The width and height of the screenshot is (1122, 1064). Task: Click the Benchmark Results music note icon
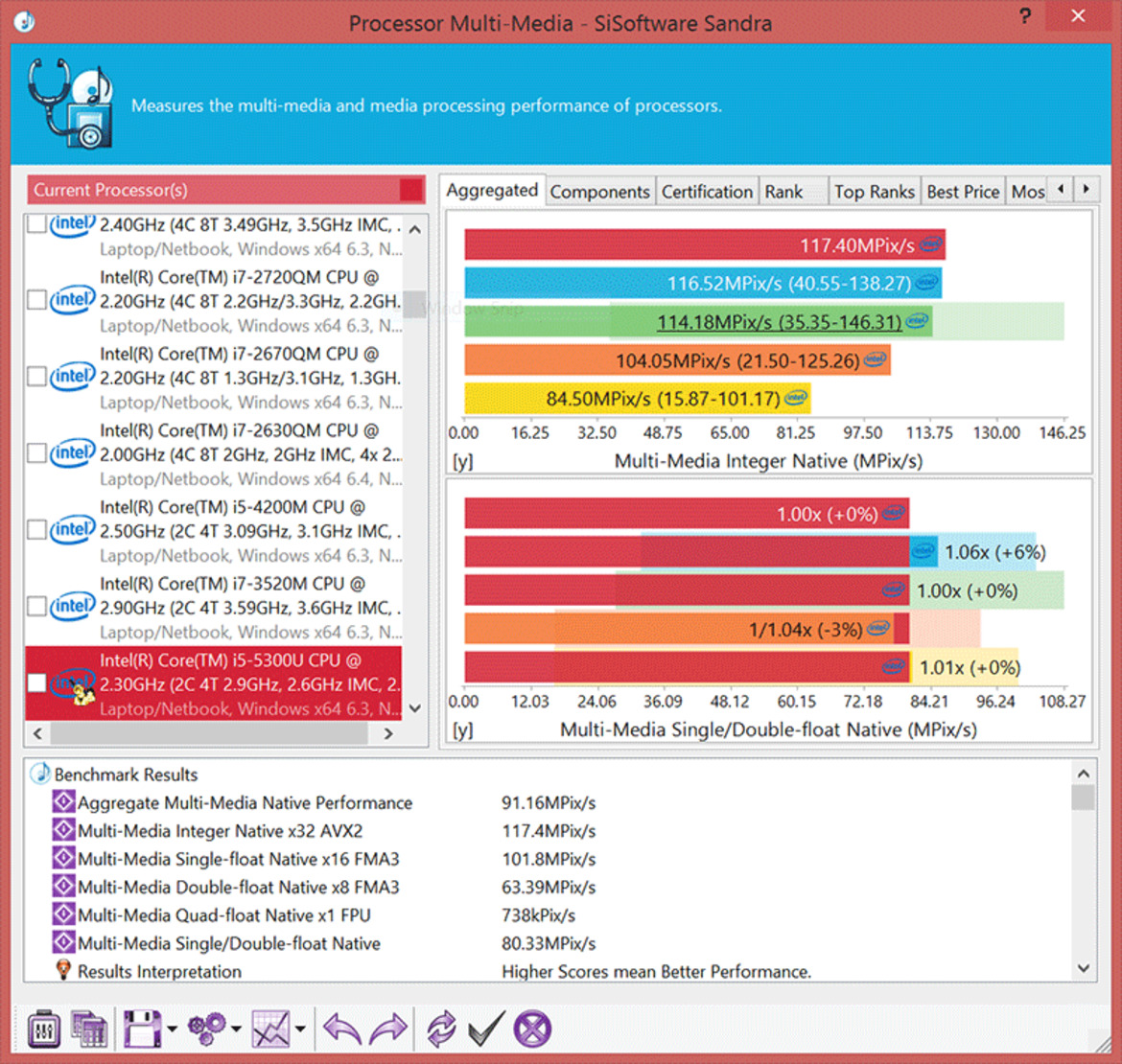pos(40,773)
